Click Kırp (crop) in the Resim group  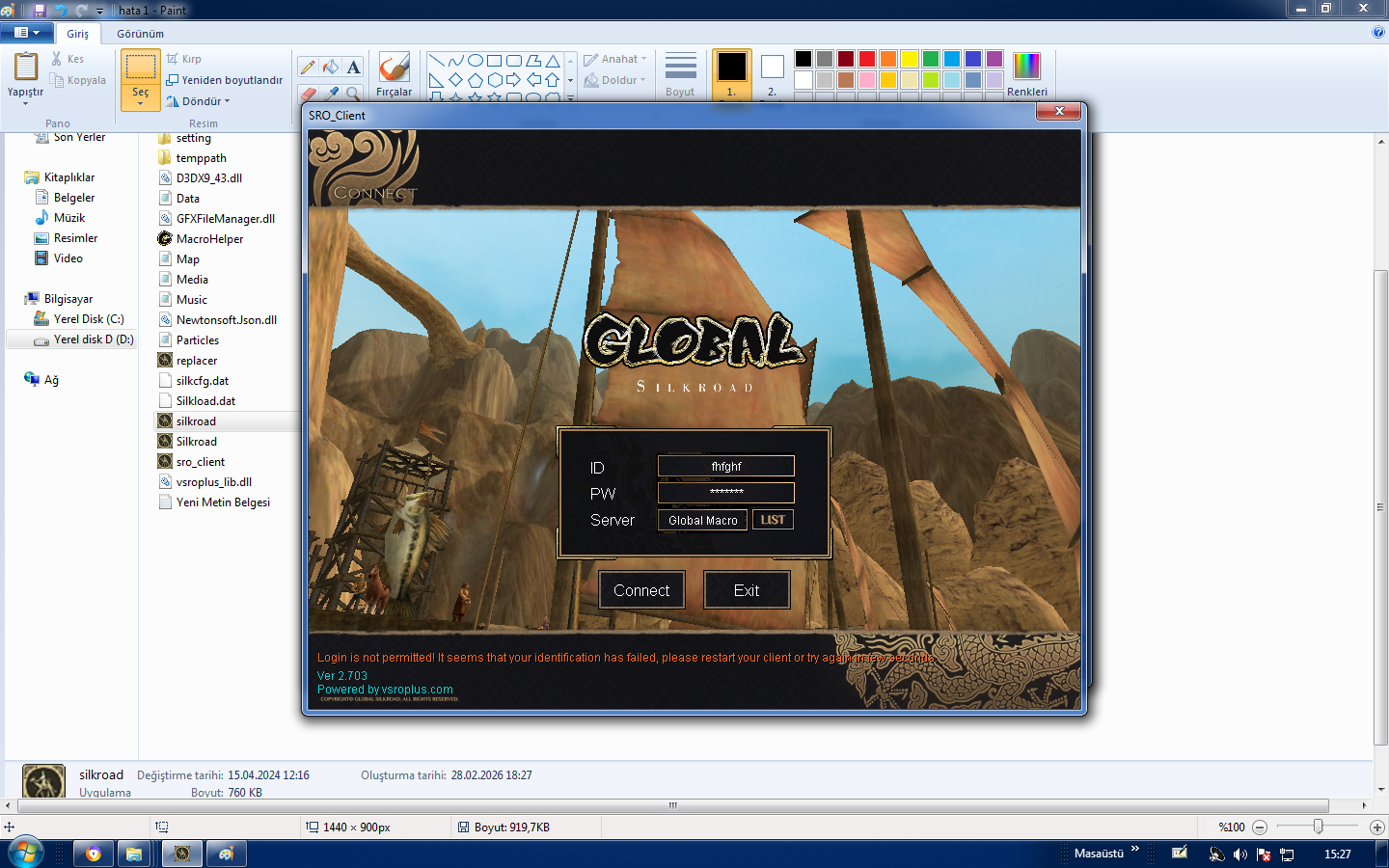pyautogui.click(x=184, y=59)
